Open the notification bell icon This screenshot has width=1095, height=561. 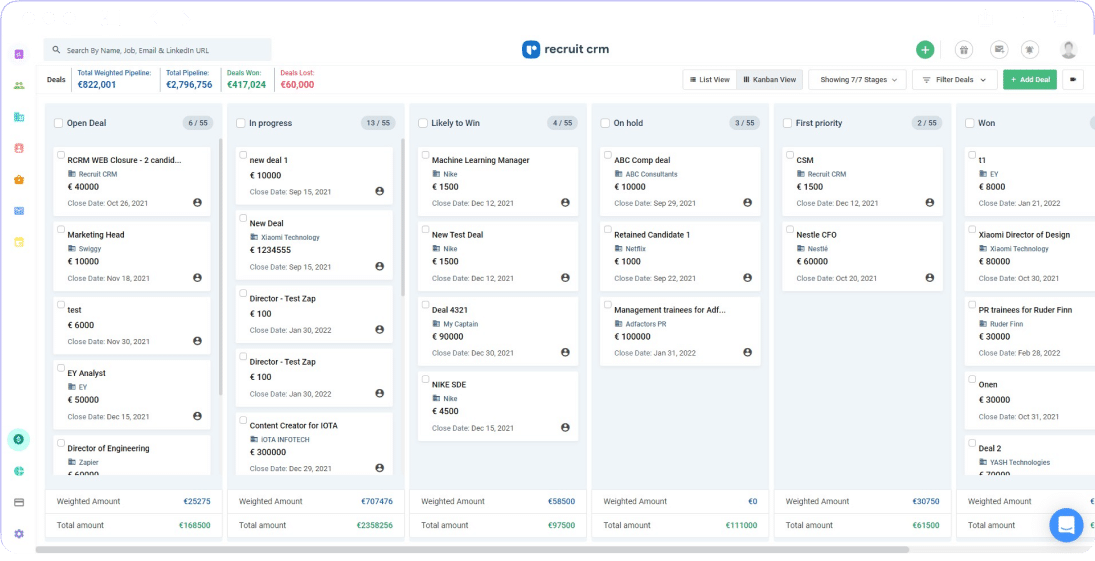tap(1029, 50)
